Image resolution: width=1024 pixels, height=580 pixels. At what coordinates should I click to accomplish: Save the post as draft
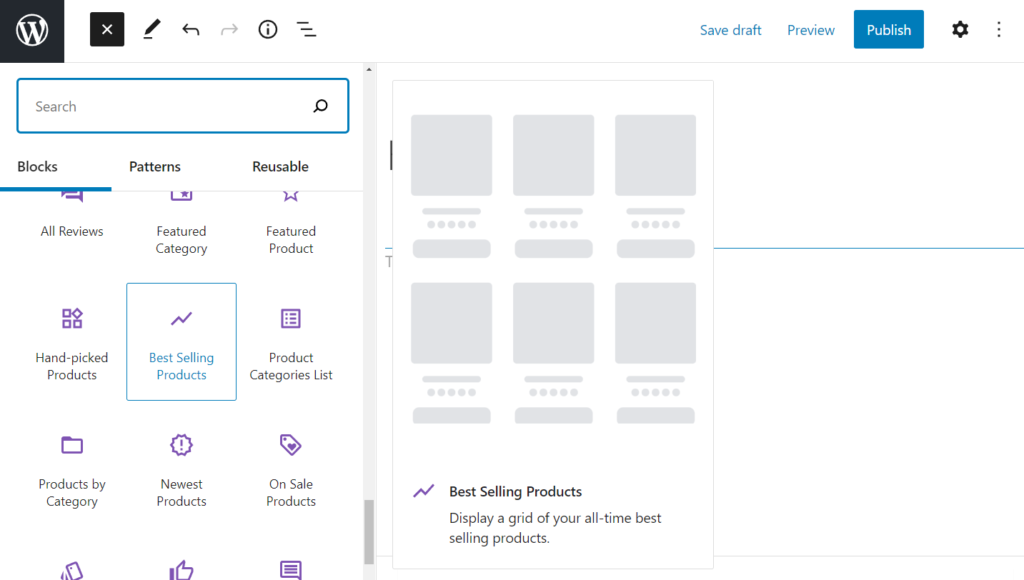[730, 29]
